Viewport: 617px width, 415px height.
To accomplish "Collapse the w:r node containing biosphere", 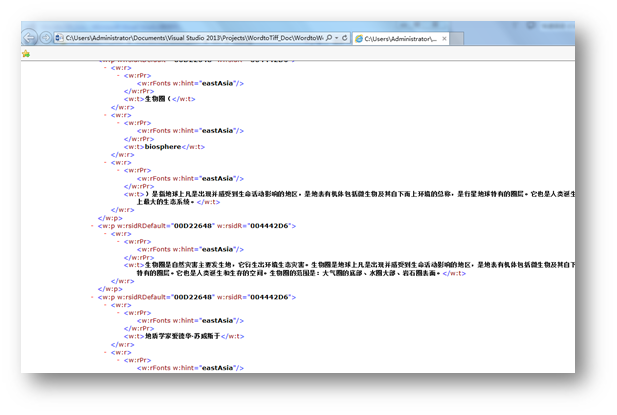I will (105, 115).
